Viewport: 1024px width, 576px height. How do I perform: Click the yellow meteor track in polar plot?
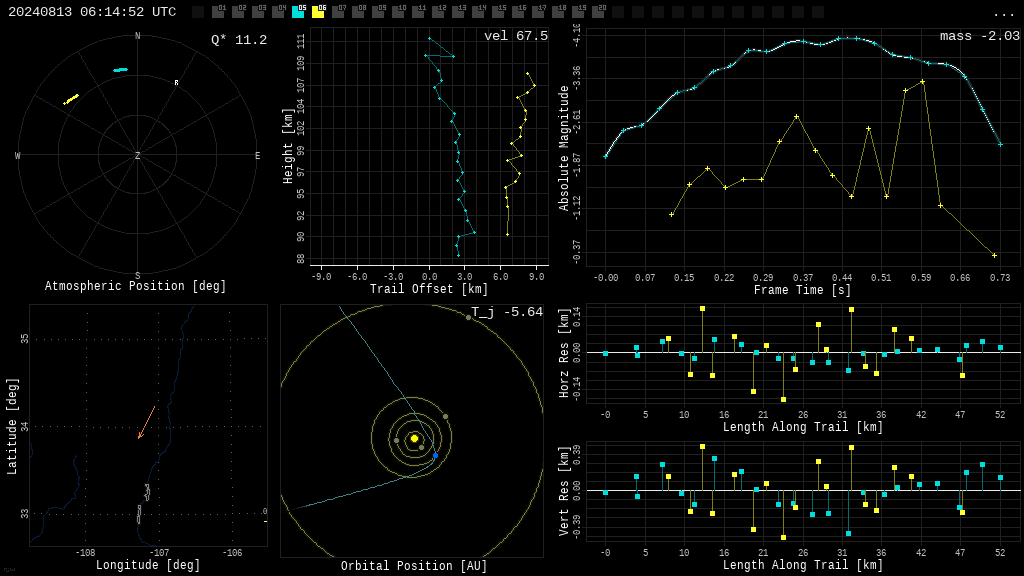point(71,99)
